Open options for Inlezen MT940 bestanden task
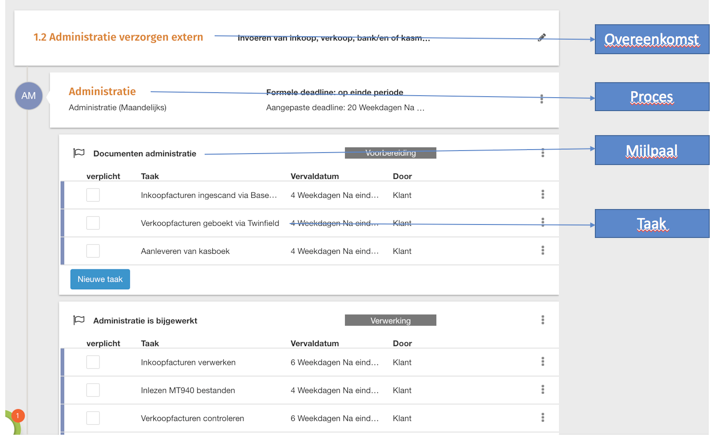 (543, 390)
